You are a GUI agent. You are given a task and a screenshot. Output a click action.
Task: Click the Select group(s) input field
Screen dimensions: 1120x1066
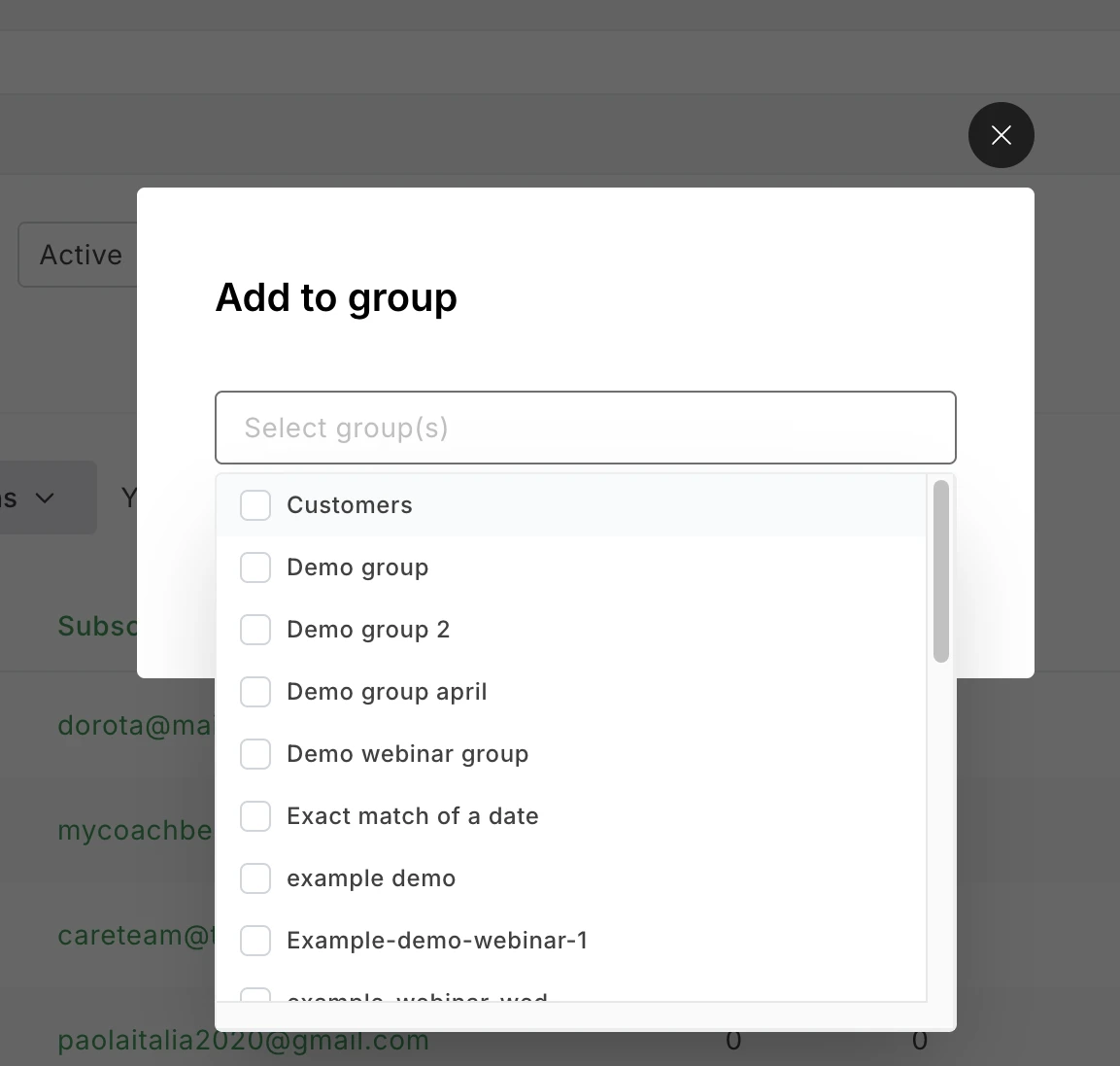[x=585, y=428]
